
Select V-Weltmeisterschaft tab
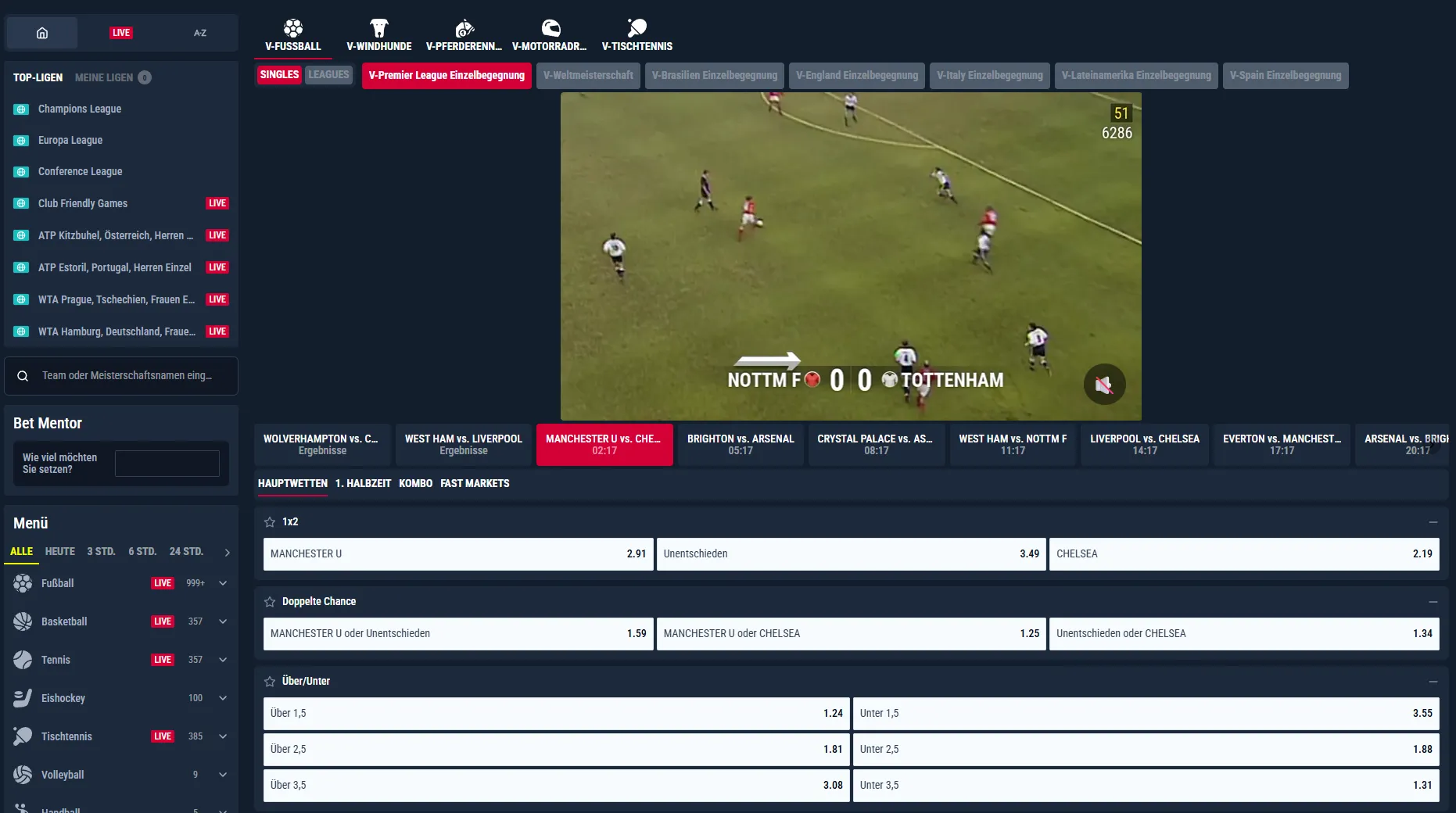tap(588, 76)
